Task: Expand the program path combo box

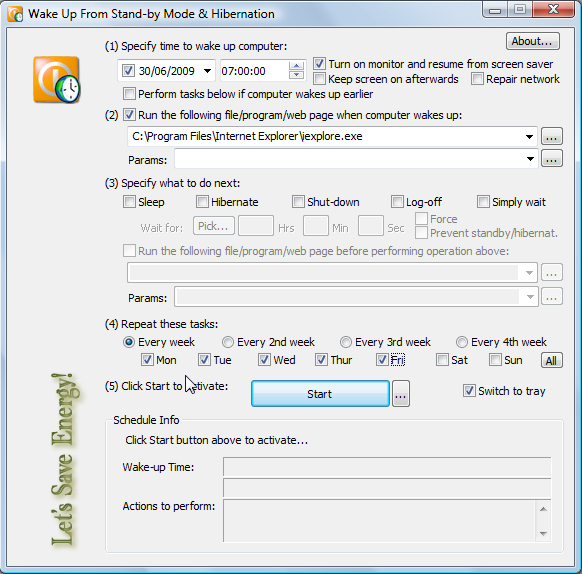Action: click(529, 137)
